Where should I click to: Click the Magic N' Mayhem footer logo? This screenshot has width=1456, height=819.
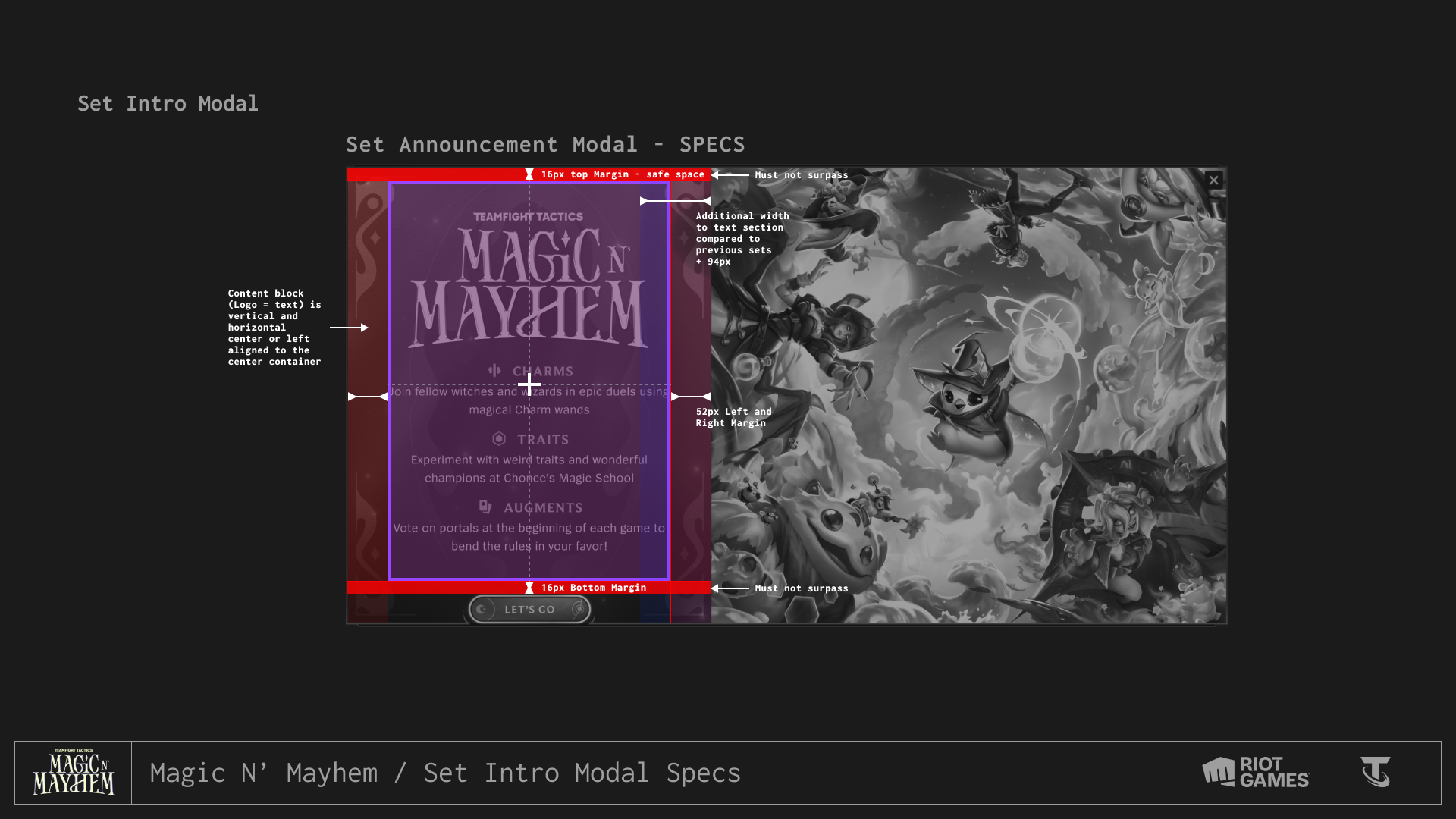[x=74, y=773]
